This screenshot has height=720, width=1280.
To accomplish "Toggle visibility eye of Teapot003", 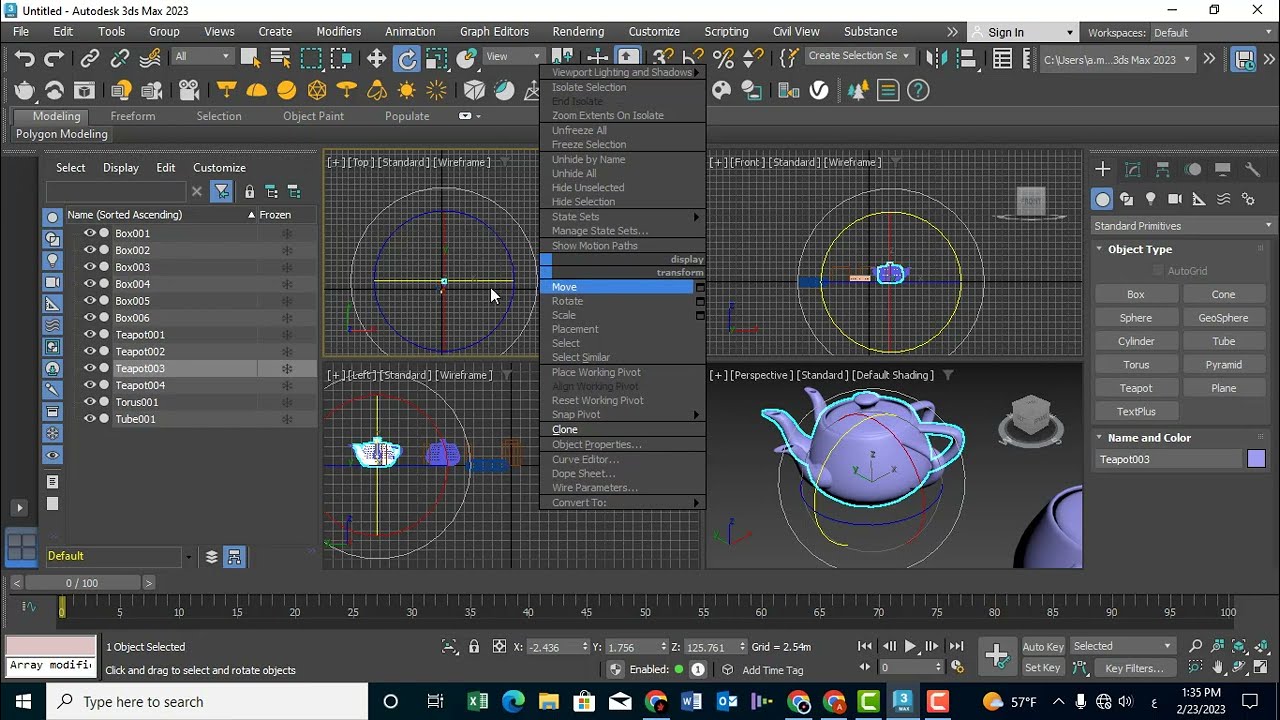I will pyautogui.click(x=89, y=368).
